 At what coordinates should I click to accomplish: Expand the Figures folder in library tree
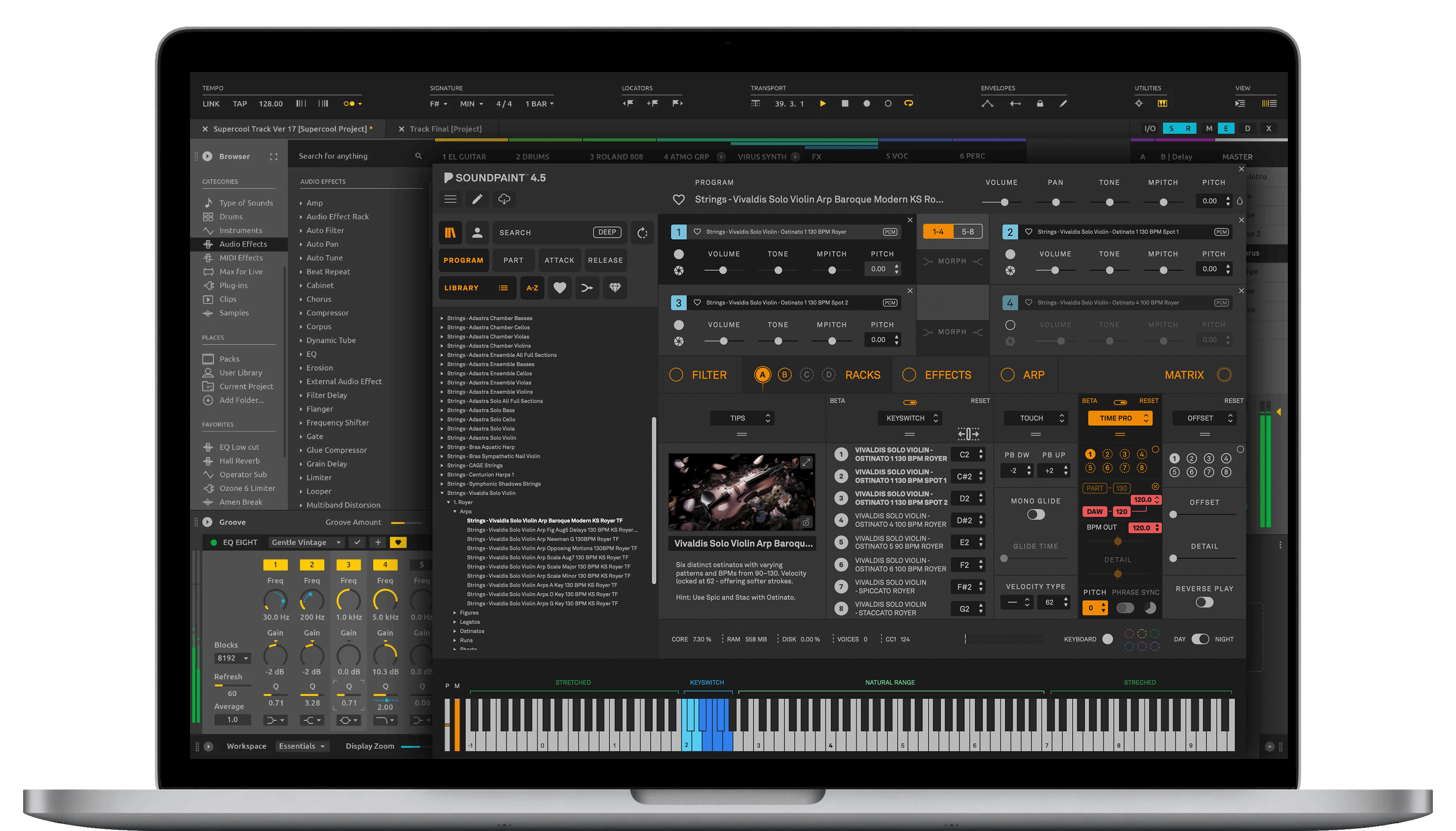click(x=455, y=612)
